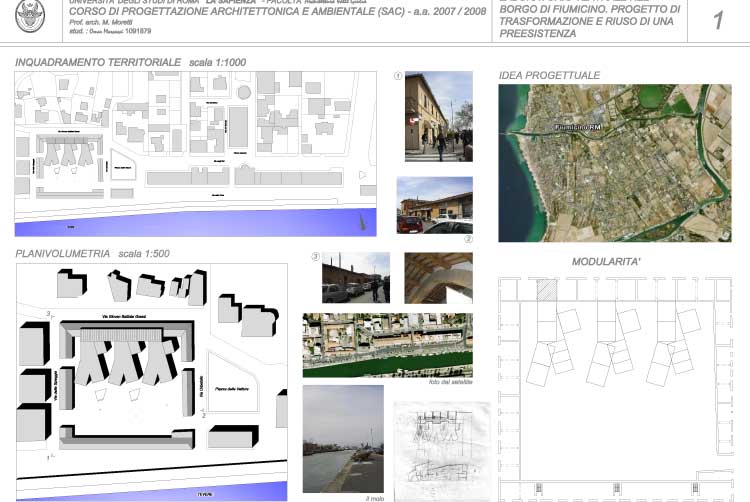Select the 'scala 1:1000' text
The width and height of the screenshot is (750, 502).
click(x=218, y=62)
